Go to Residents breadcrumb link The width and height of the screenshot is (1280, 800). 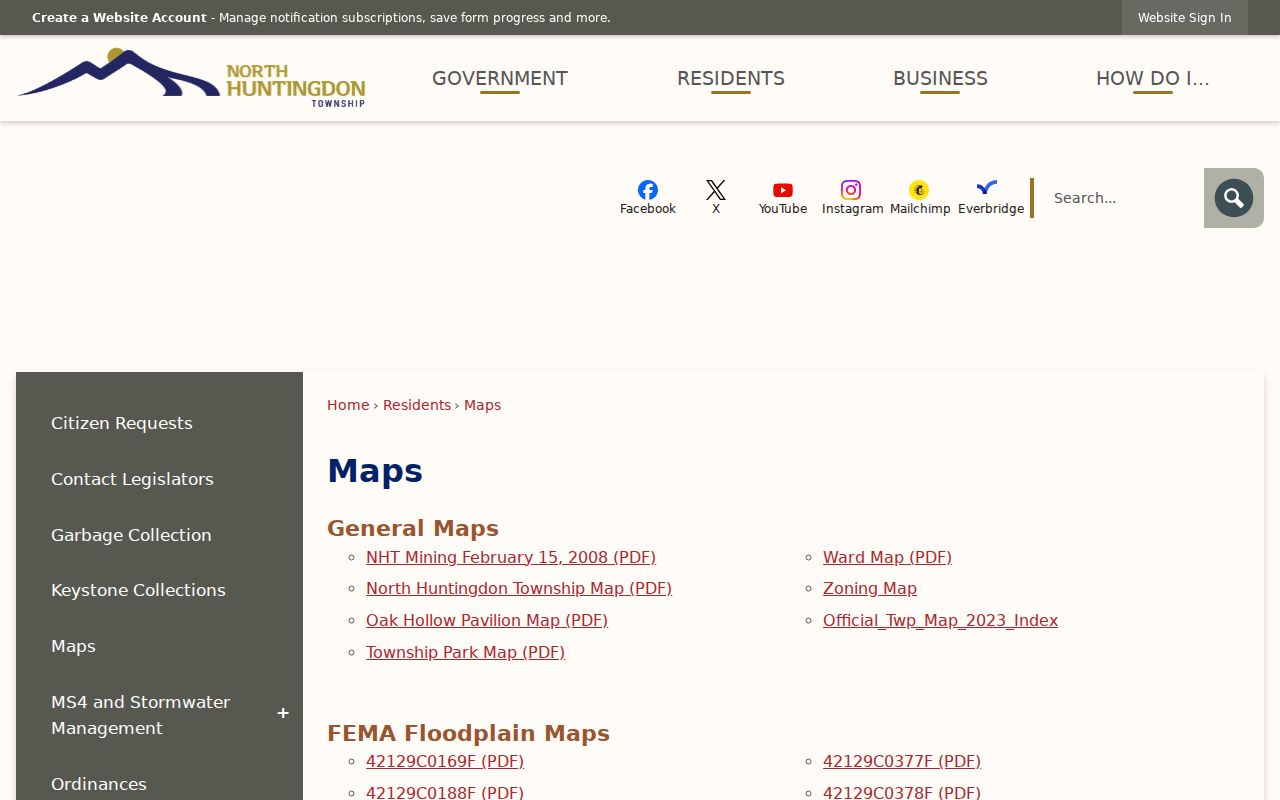point(417,405)
